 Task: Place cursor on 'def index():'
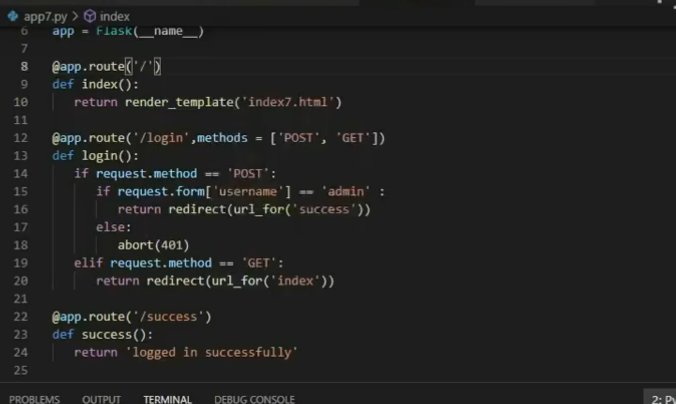[x=95, y=84]
